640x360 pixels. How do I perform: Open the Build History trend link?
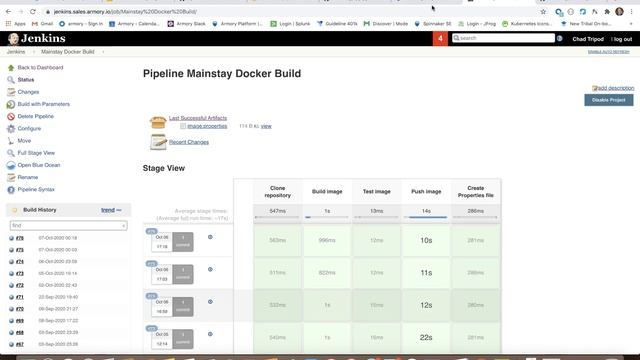[x=108, y=210]
